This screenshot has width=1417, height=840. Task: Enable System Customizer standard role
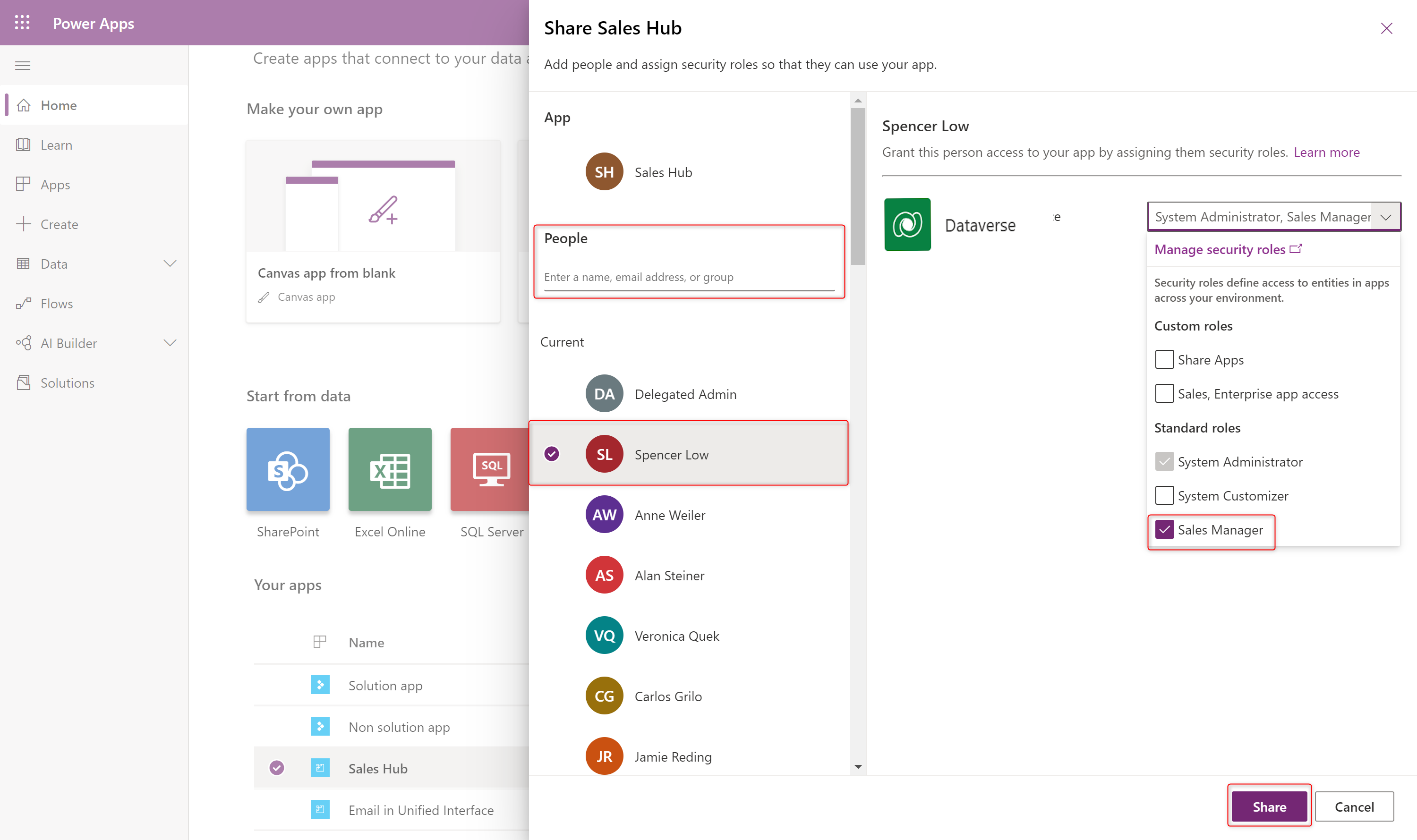point(1162,495)
